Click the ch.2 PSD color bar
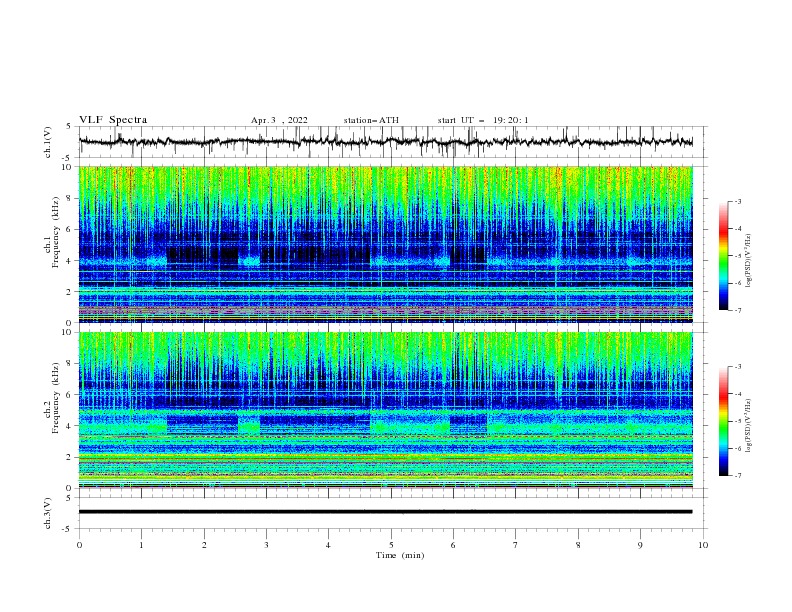This screenshot has height=612, width=792. [723, 421]
